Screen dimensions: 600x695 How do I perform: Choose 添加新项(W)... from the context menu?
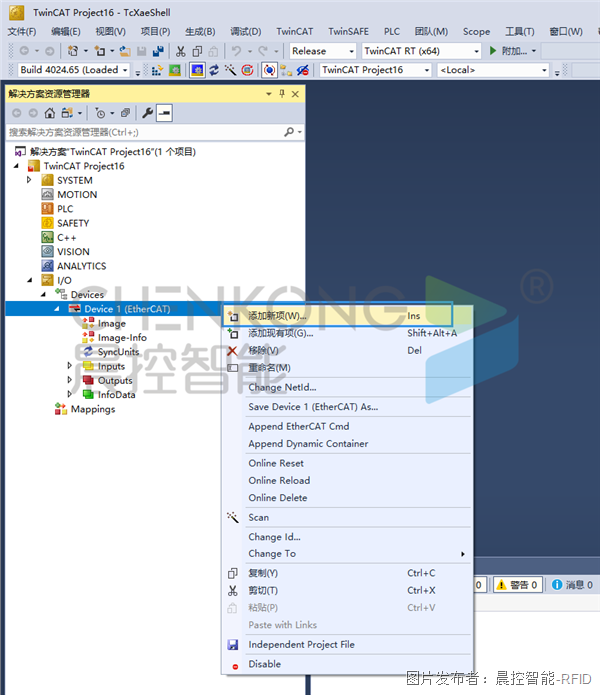point(337,316)
